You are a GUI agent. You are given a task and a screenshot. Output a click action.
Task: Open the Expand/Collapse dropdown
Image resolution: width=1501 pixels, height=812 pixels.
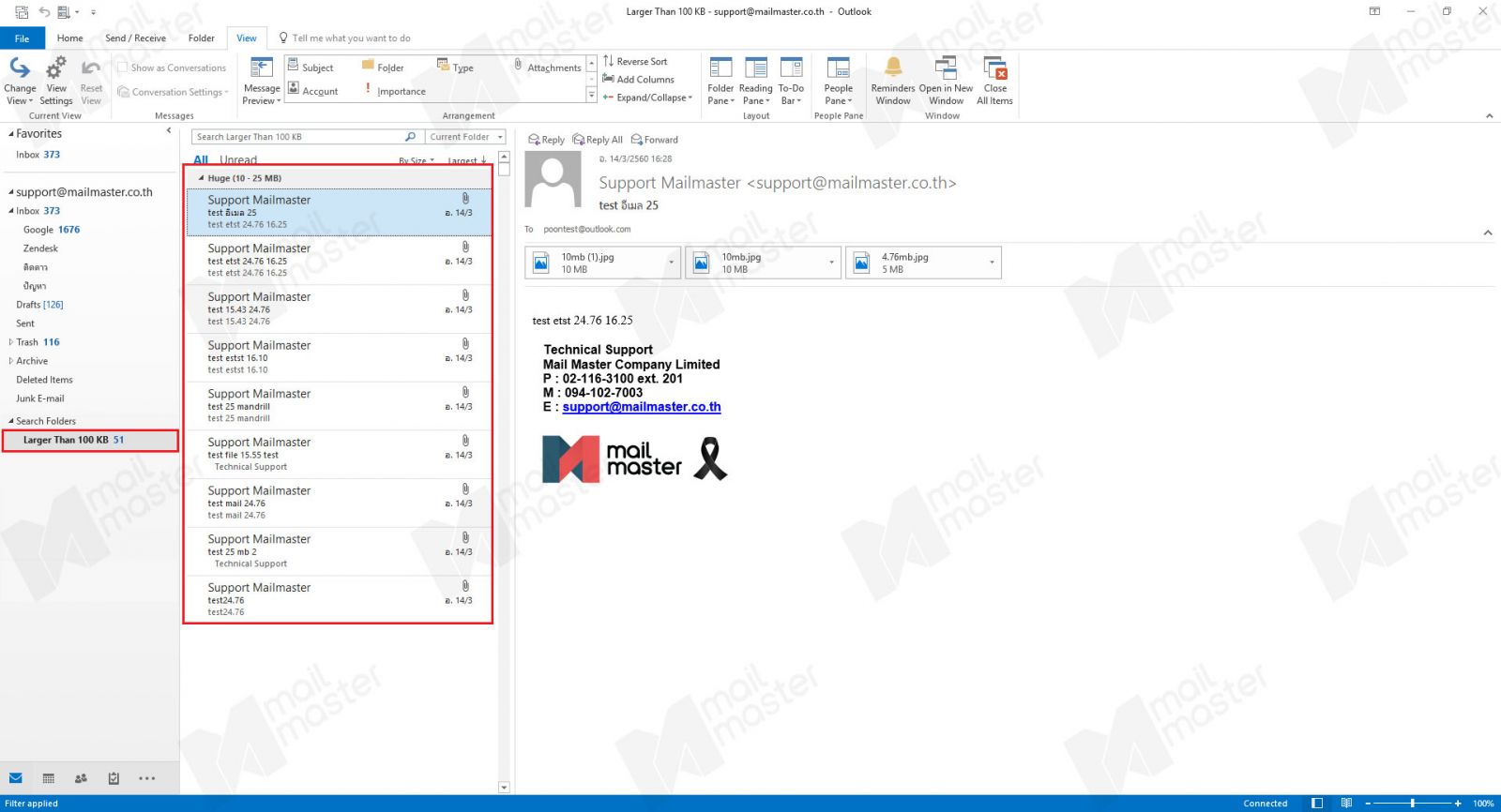647,97
